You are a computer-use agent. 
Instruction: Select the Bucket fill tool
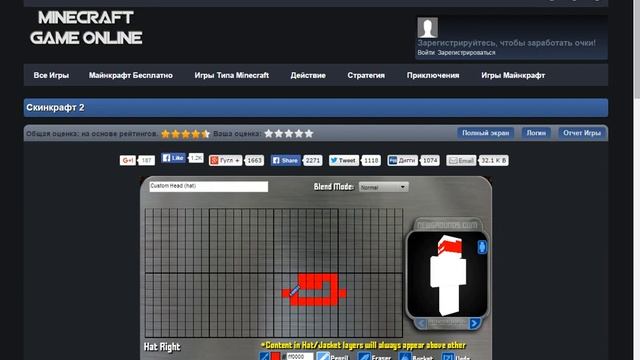click(x=416, y=357)
